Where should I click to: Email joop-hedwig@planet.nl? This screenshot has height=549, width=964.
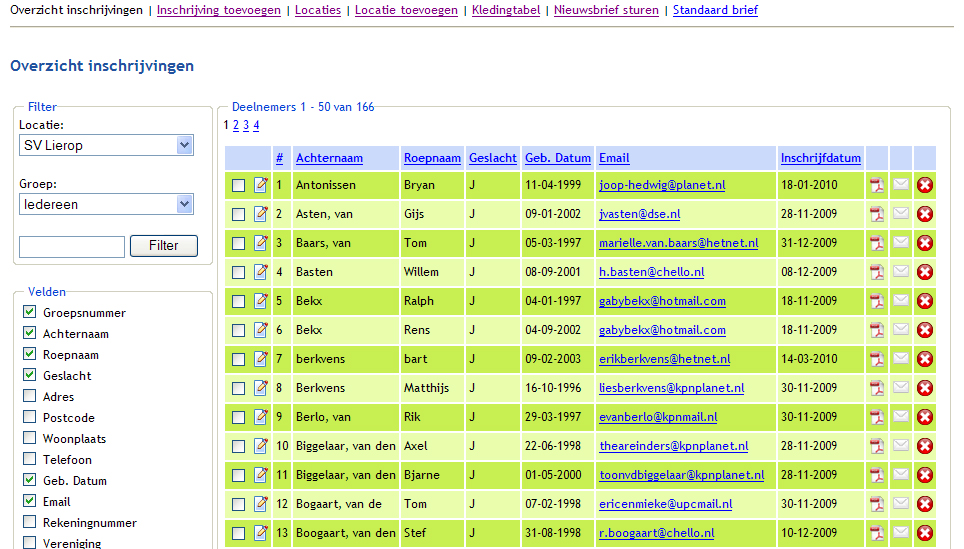point(662,185)
